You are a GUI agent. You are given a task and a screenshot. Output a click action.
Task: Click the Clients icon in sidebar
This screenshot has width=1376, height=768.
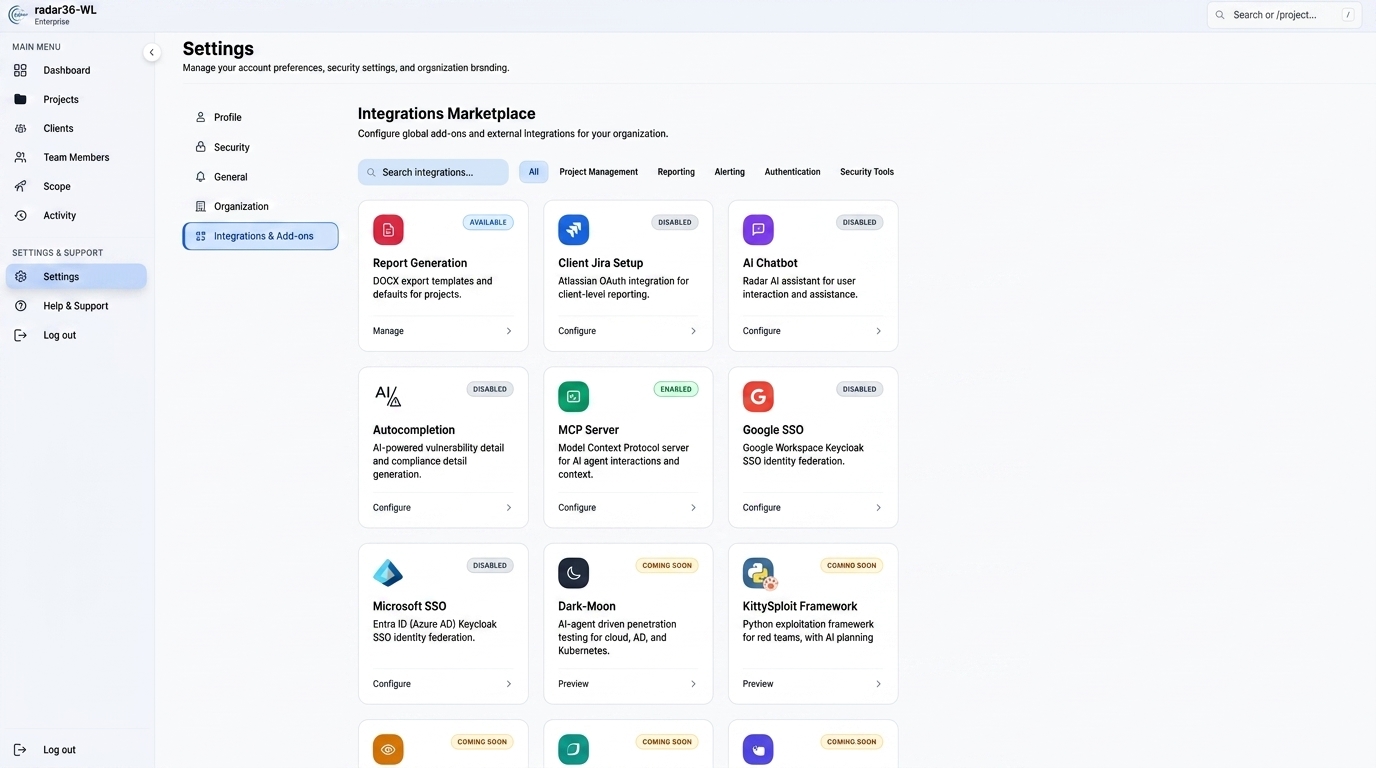pyautogui.click(x=20, y=128)
